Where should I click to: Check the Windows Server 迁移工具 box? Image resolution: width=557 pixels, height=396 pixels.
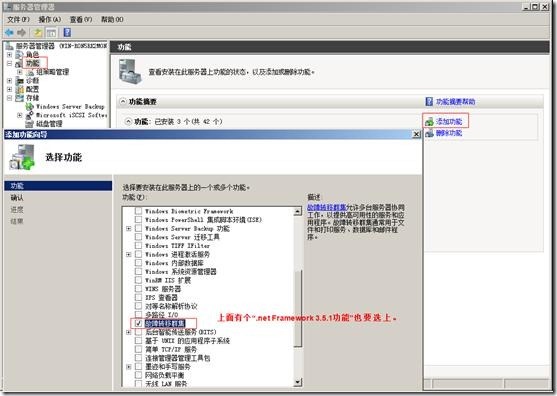138,237
